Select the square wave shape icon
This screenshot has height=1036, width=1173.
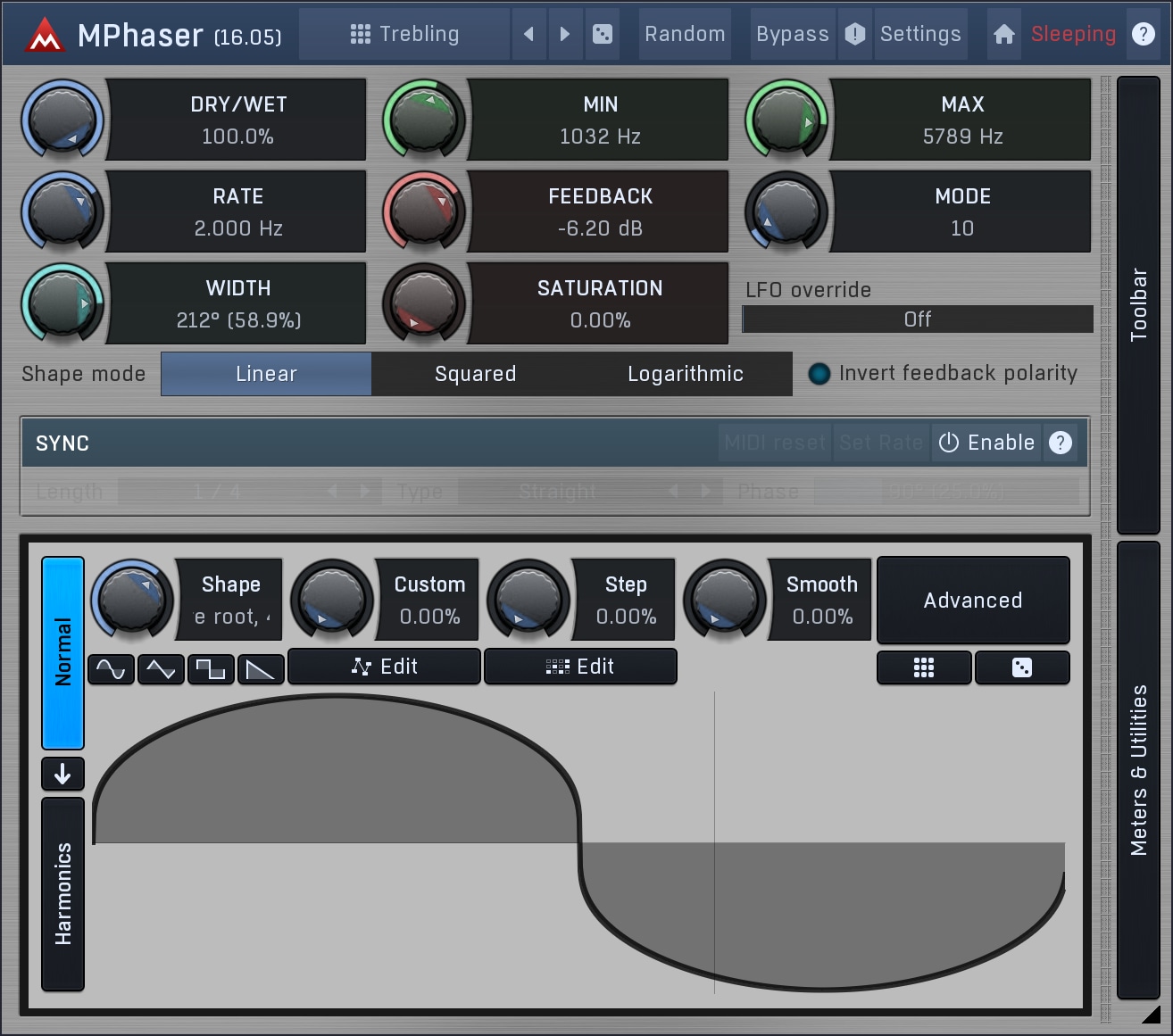click(x=211, y=668)
